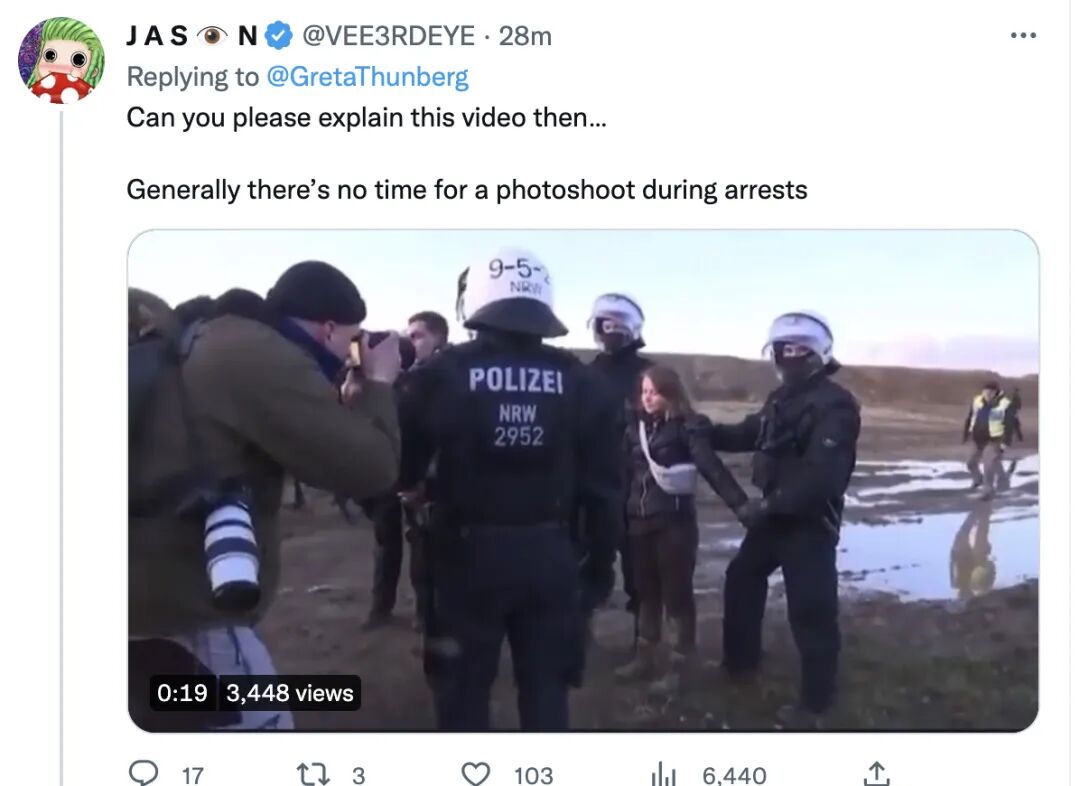Like the tweet with the heart icon
The width and height of the screenshot is (1080, 786).
click(x=475, y=774)
